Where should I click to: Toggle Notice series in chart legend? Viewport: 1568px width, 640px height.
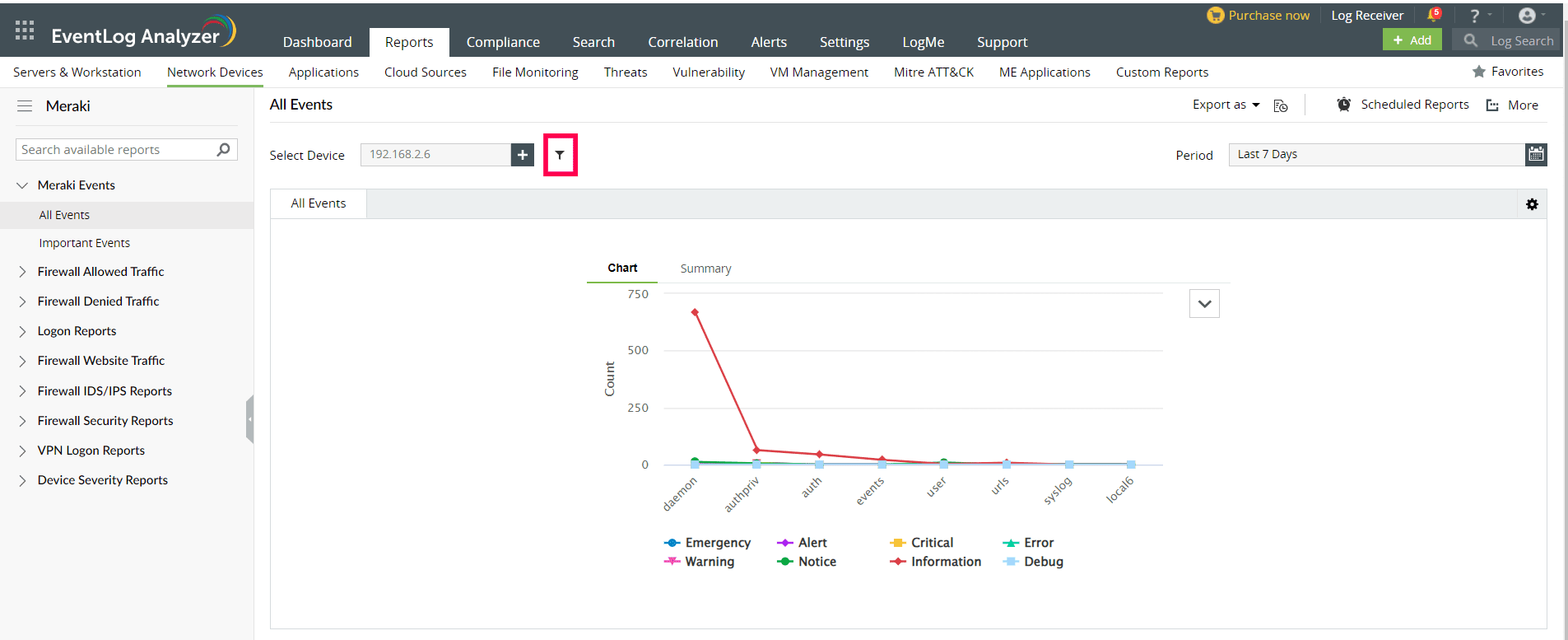(807, 562)
